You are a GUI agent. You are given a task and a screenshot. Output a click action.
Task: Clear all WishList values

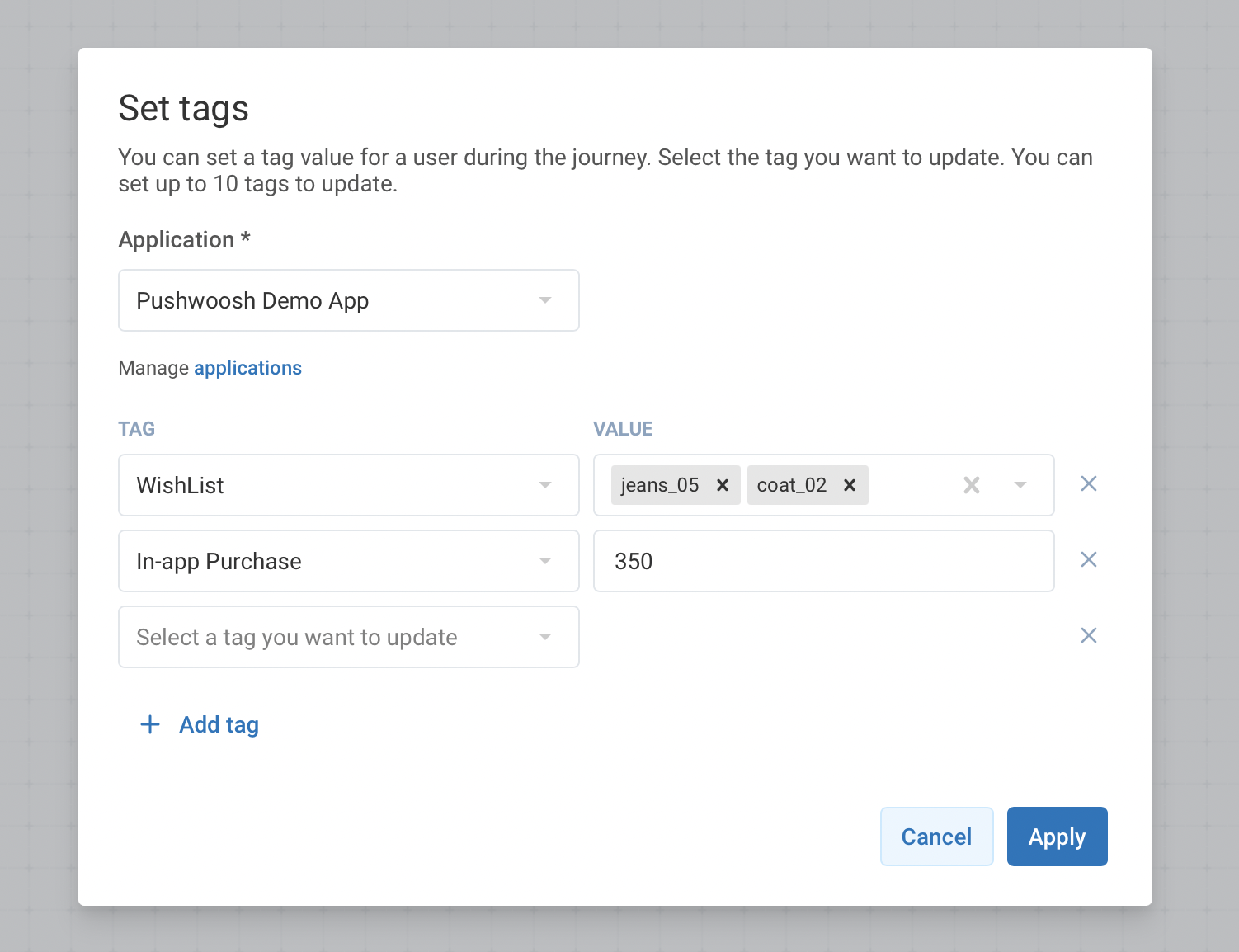tap(972, 485)
